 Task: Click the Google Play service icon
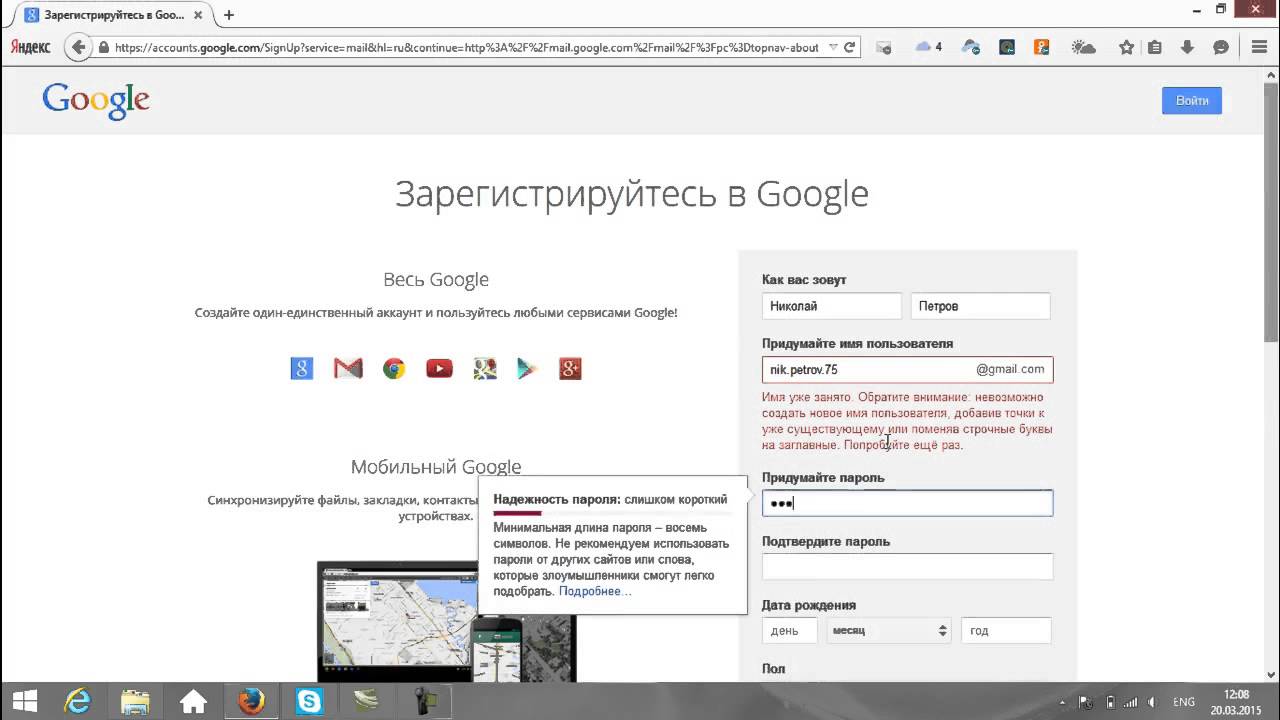click(527, 369)
